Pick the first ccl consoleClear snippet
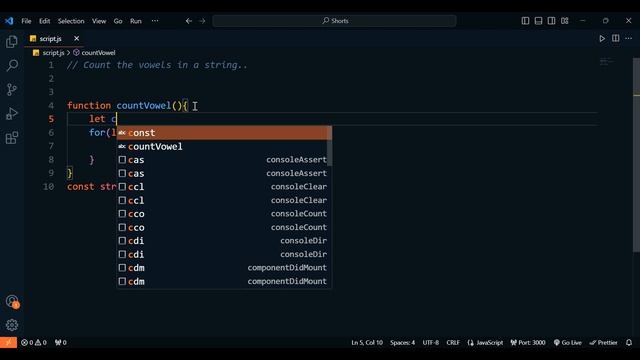The height and width of the screenshot is (360, 640). coord(224,187)
